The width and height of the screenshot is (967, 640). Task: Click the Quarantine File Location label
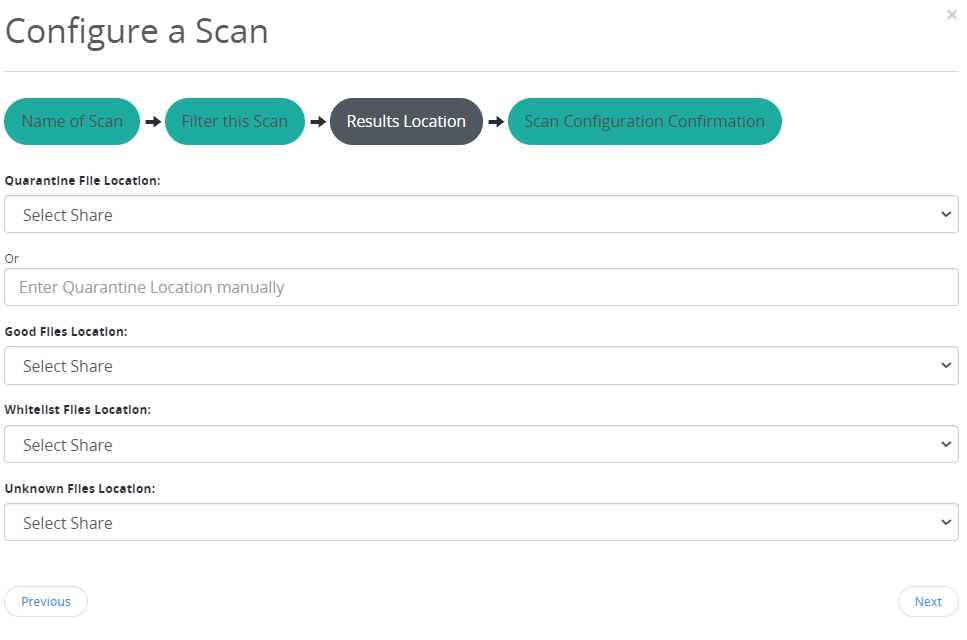click(x=83, y=181)
